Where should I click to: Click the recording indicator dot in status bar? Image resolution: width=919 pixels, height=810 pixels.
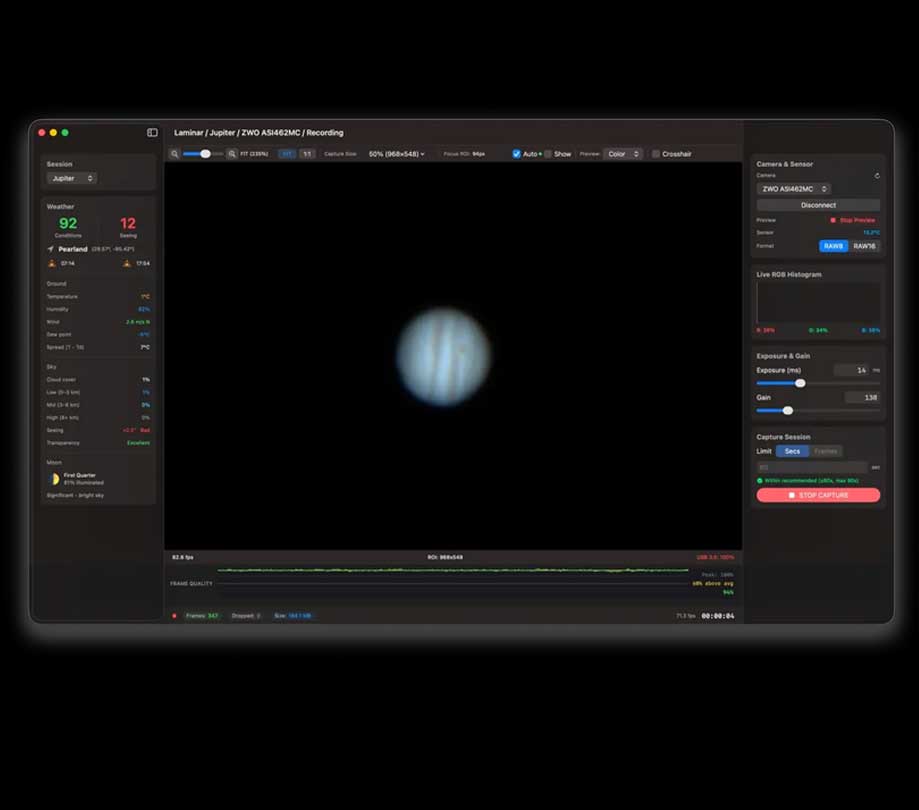[x=172, y=616]
